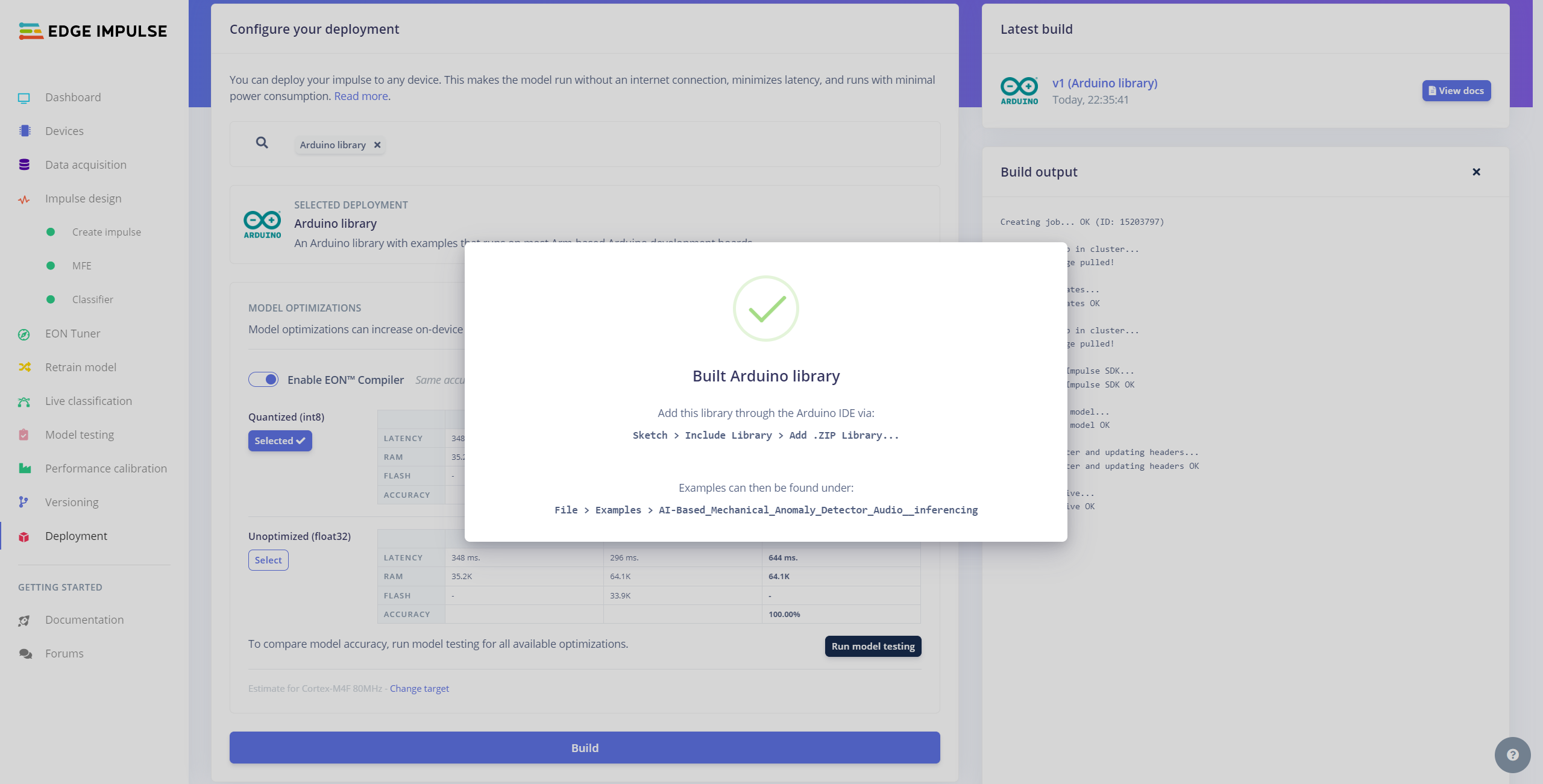
Task: Click the Arduino logo icon in Latest build
Action: coord(1019,90)
